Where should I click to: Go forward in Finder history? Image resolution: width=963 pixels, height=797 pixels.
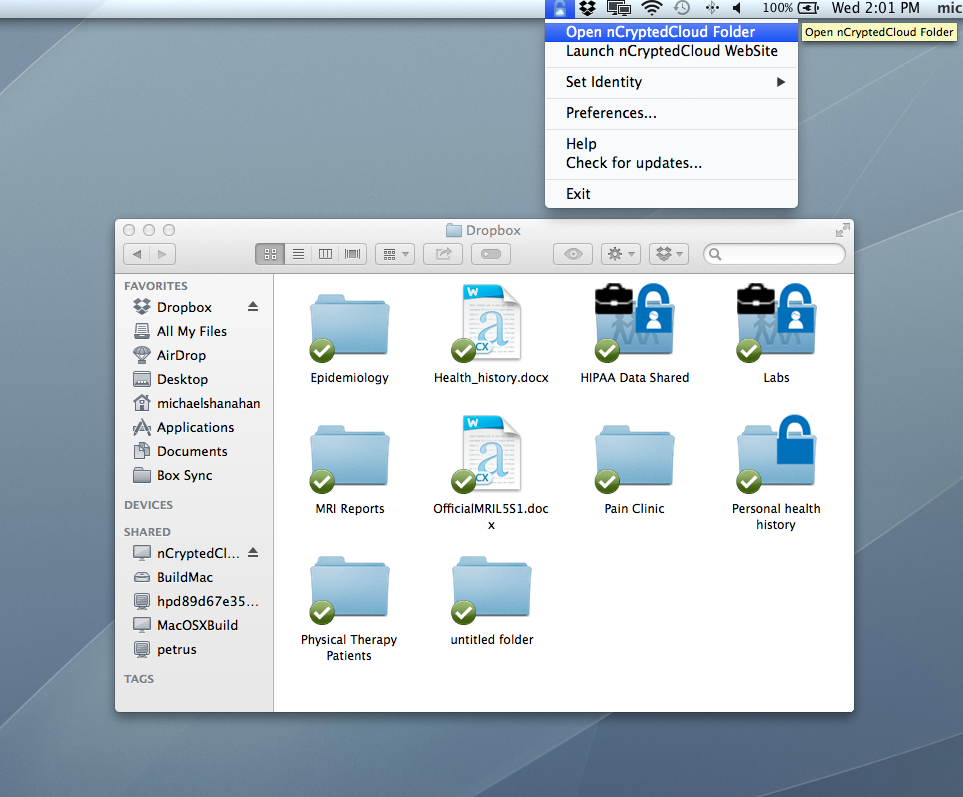(x=163, y=254)
